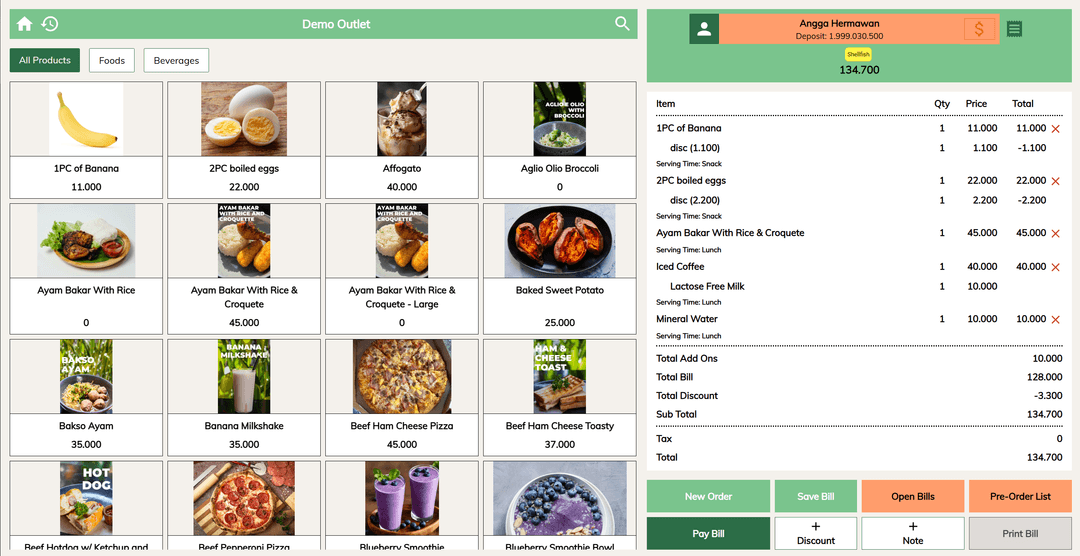This screenshot has width=1080, height=556.
Task: Remove 1PC of Banana from bill
Action: (1055, 129)
